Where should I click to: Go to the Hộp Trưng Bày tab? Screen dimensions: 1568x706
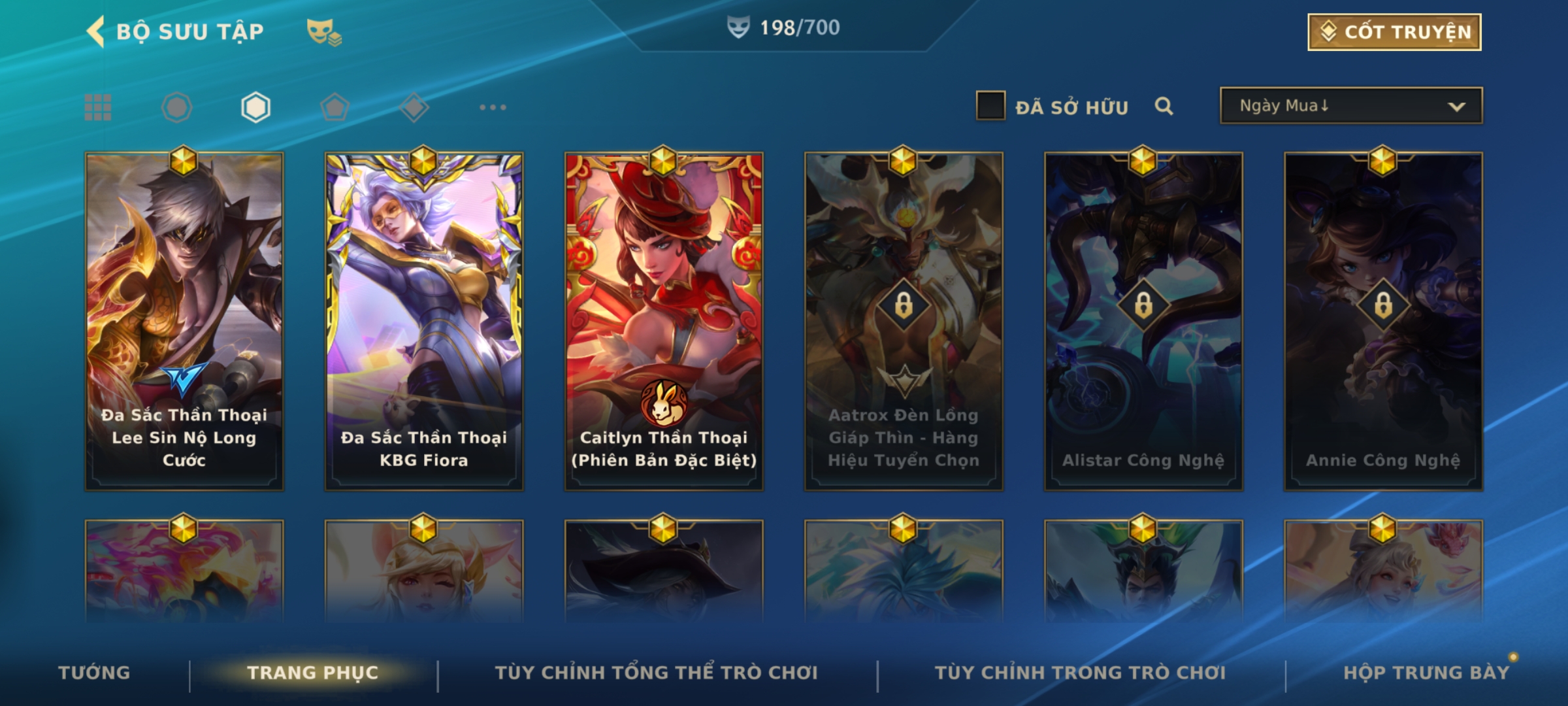pos(1426,673)
